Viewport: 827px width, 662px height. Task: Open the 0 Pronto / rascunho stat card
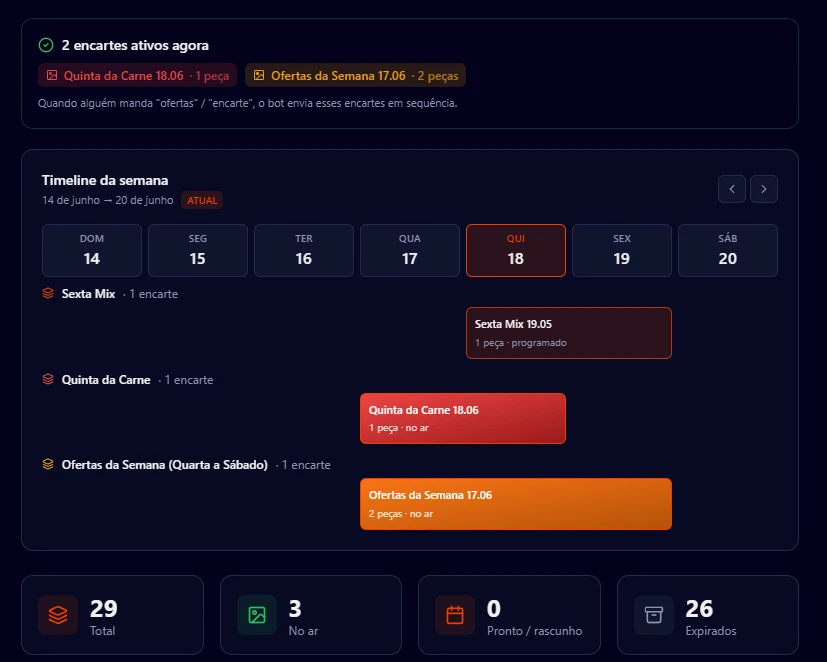(x=509, y=615)
